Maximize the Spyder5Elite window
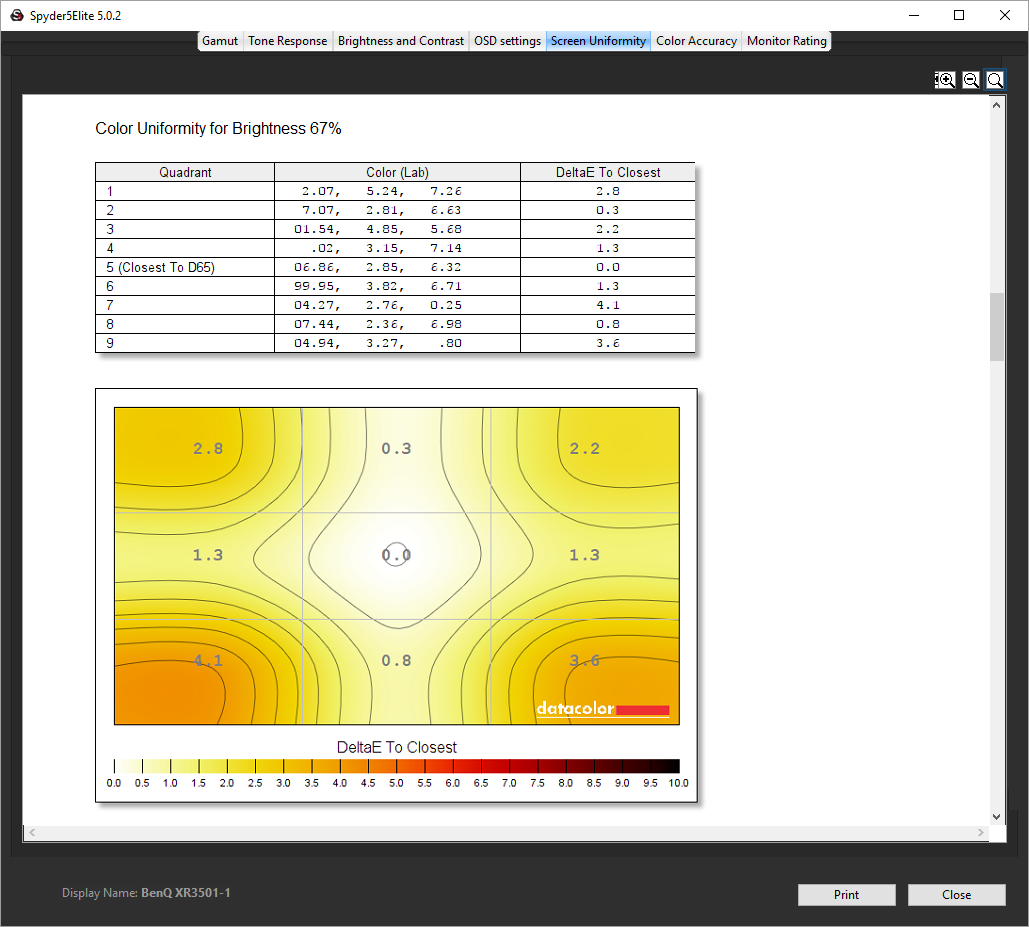Screen dimensions: 1029x927 959,15
